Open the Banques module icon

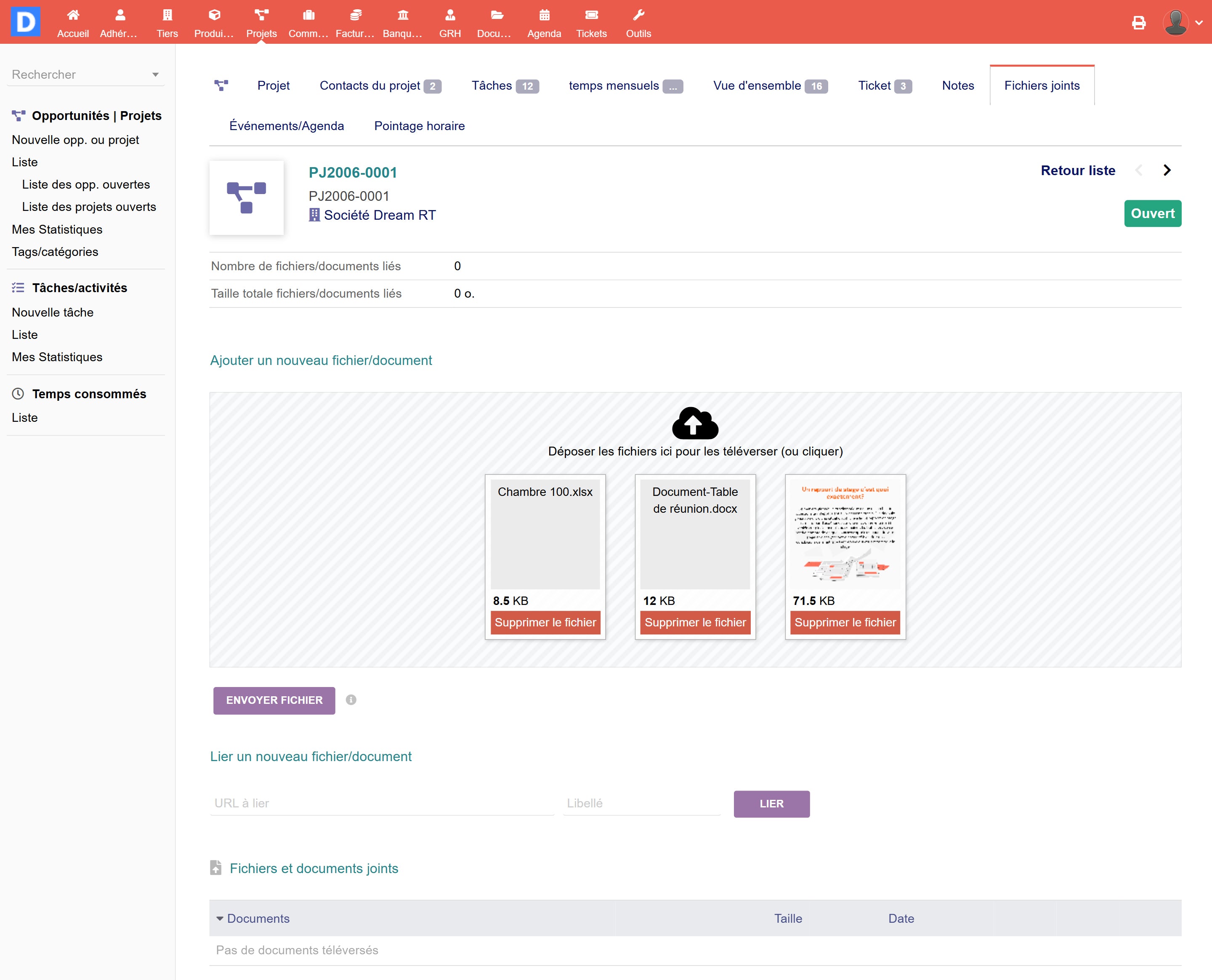[402, 15]
